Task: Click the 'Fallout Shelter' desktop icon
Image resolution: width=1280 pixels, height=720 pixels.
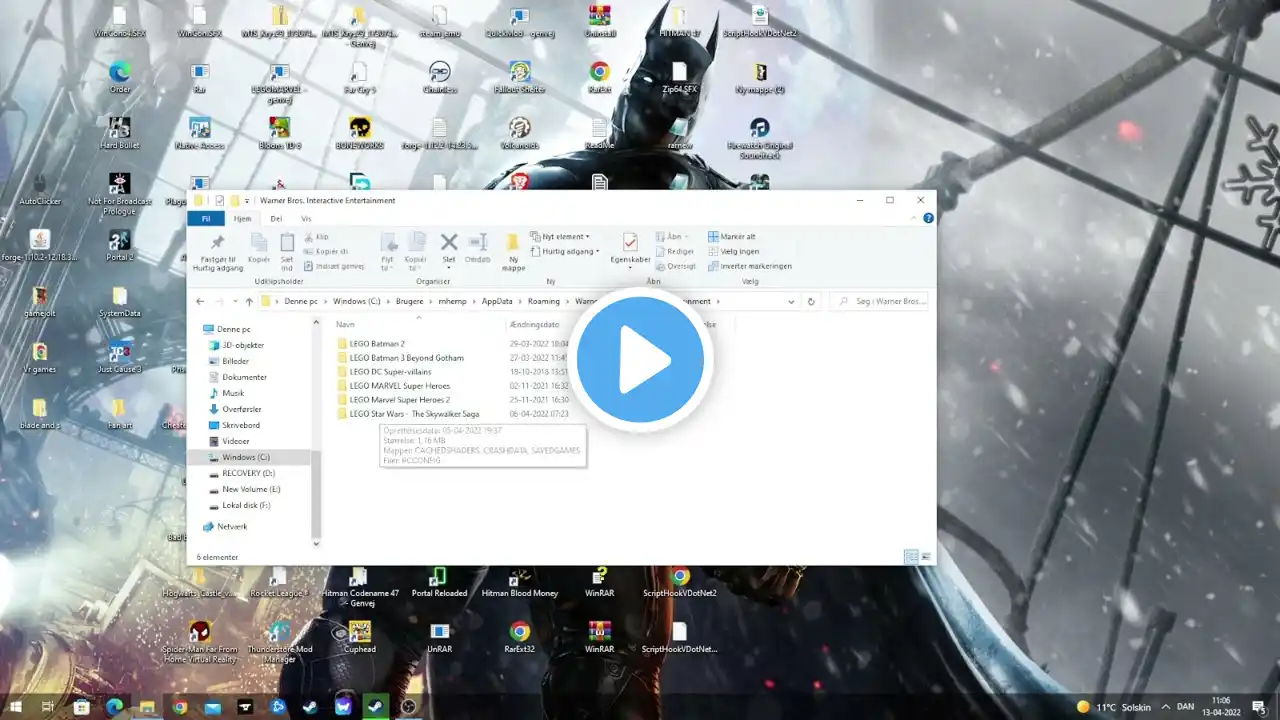Action: pos(519,77)
